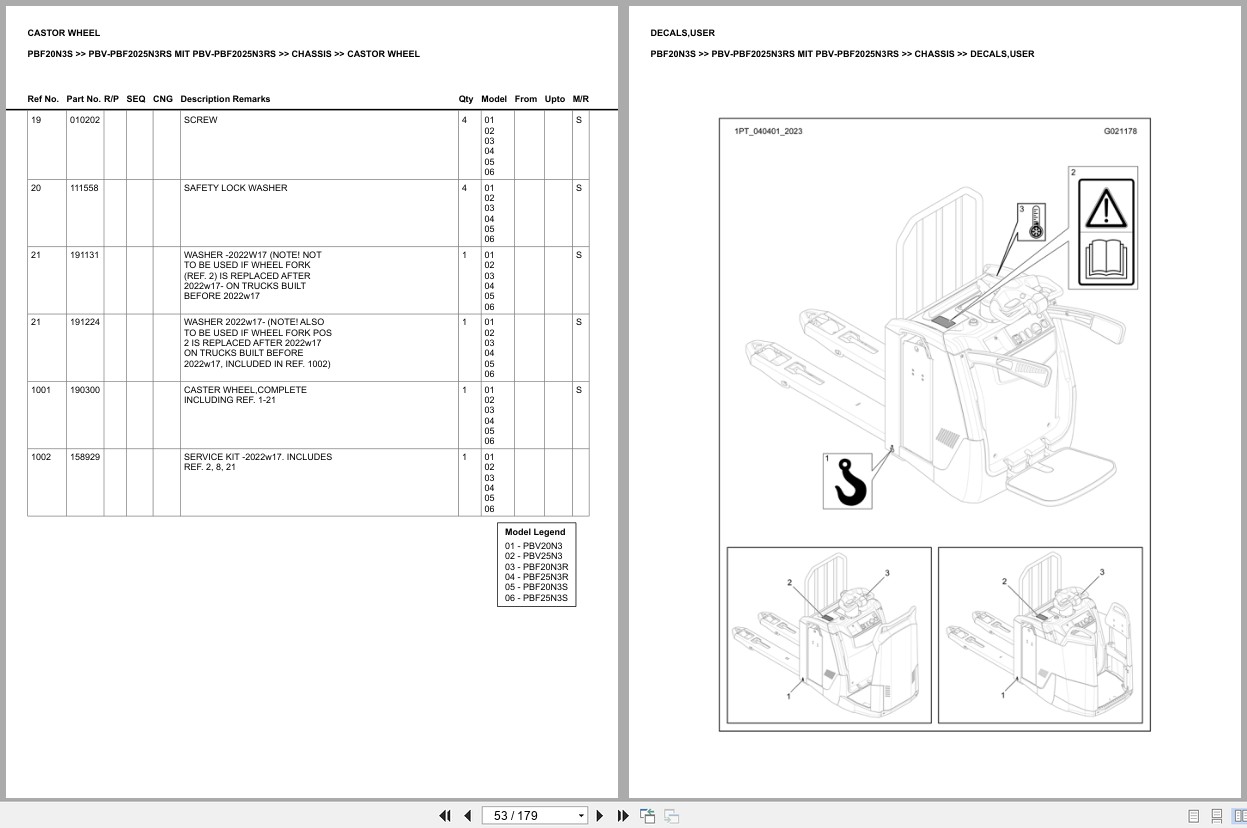This screenshot has width=1247, height=828.
Task: Switch to continuous page view
Action: click(x=1216, y=816)
